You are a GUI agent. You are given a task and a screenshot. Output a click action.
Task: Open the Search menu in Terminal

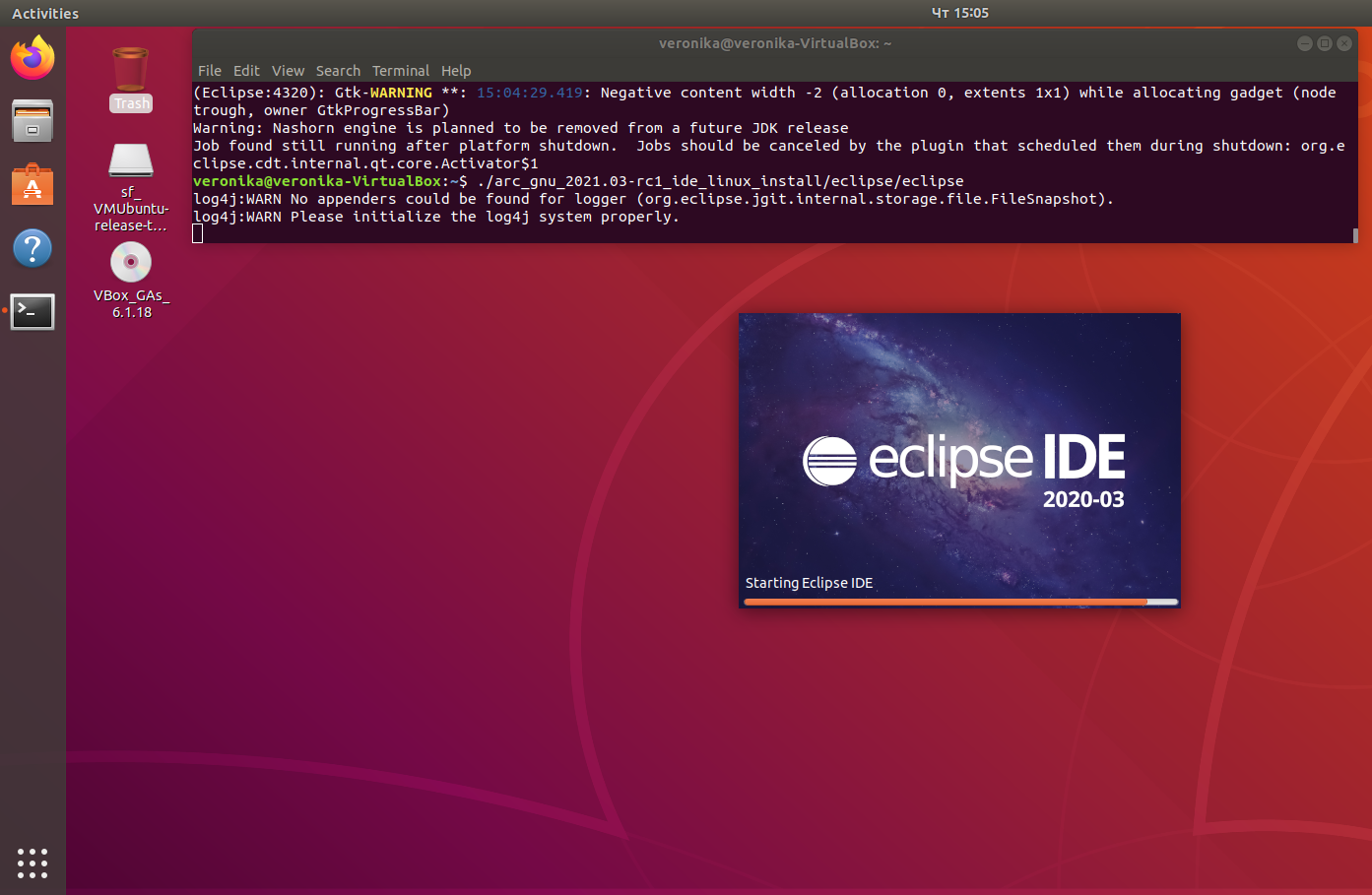(338, 70)
